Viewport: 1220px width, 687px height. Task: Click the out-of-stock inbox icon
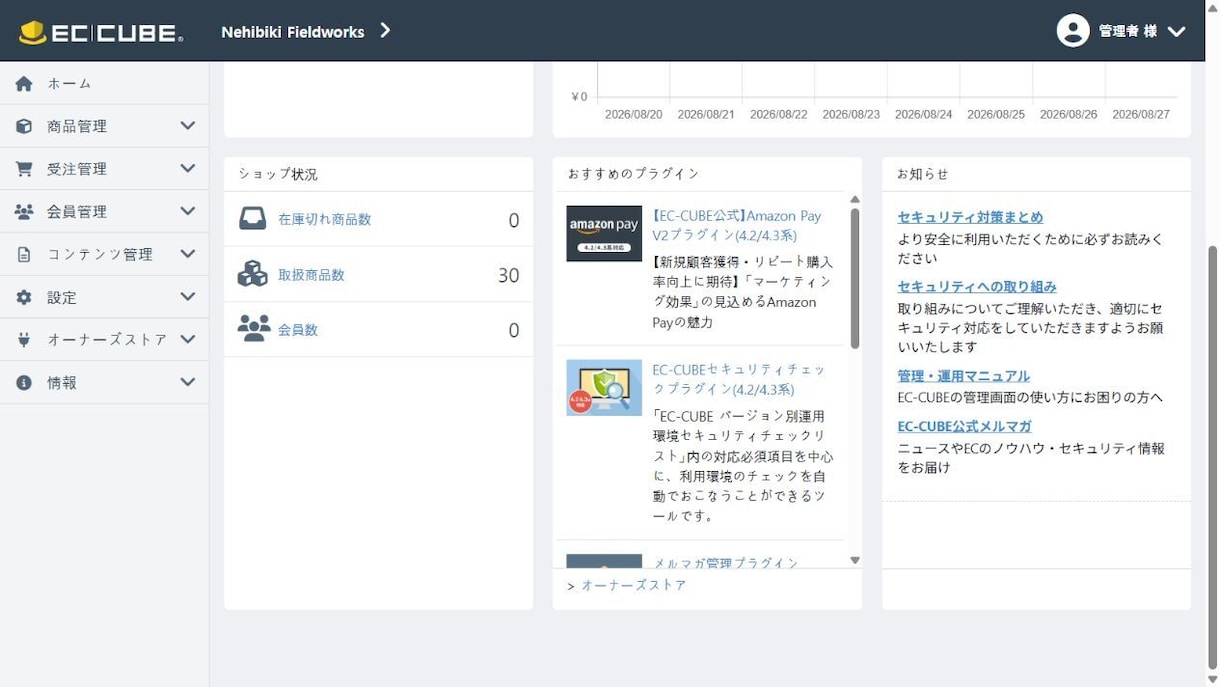[x=253, y=219]
